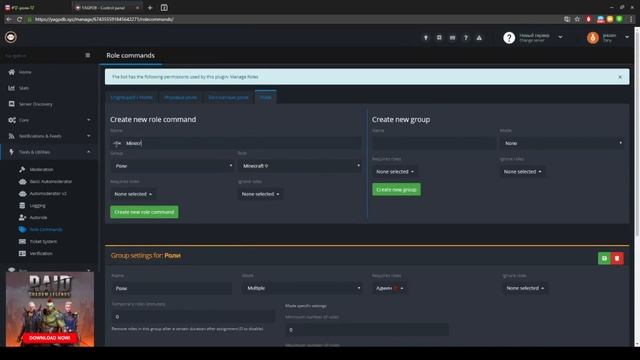Bookmark the page with the star icon
The image size is (640, 360).
click(x=577, y=19)
